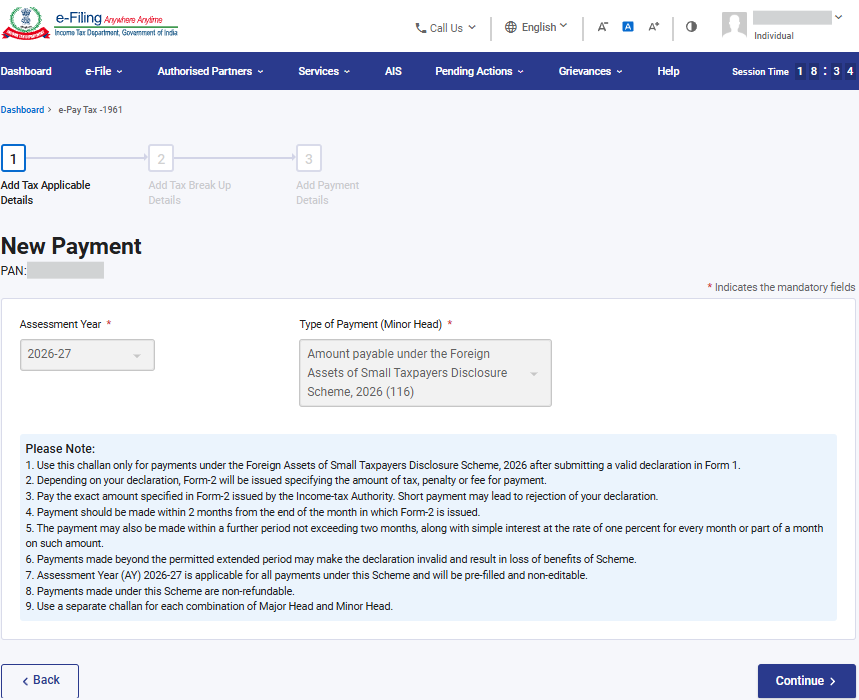Decrease font size with A- icon
The width and height of the screenshot is (859, 700).
602,27
